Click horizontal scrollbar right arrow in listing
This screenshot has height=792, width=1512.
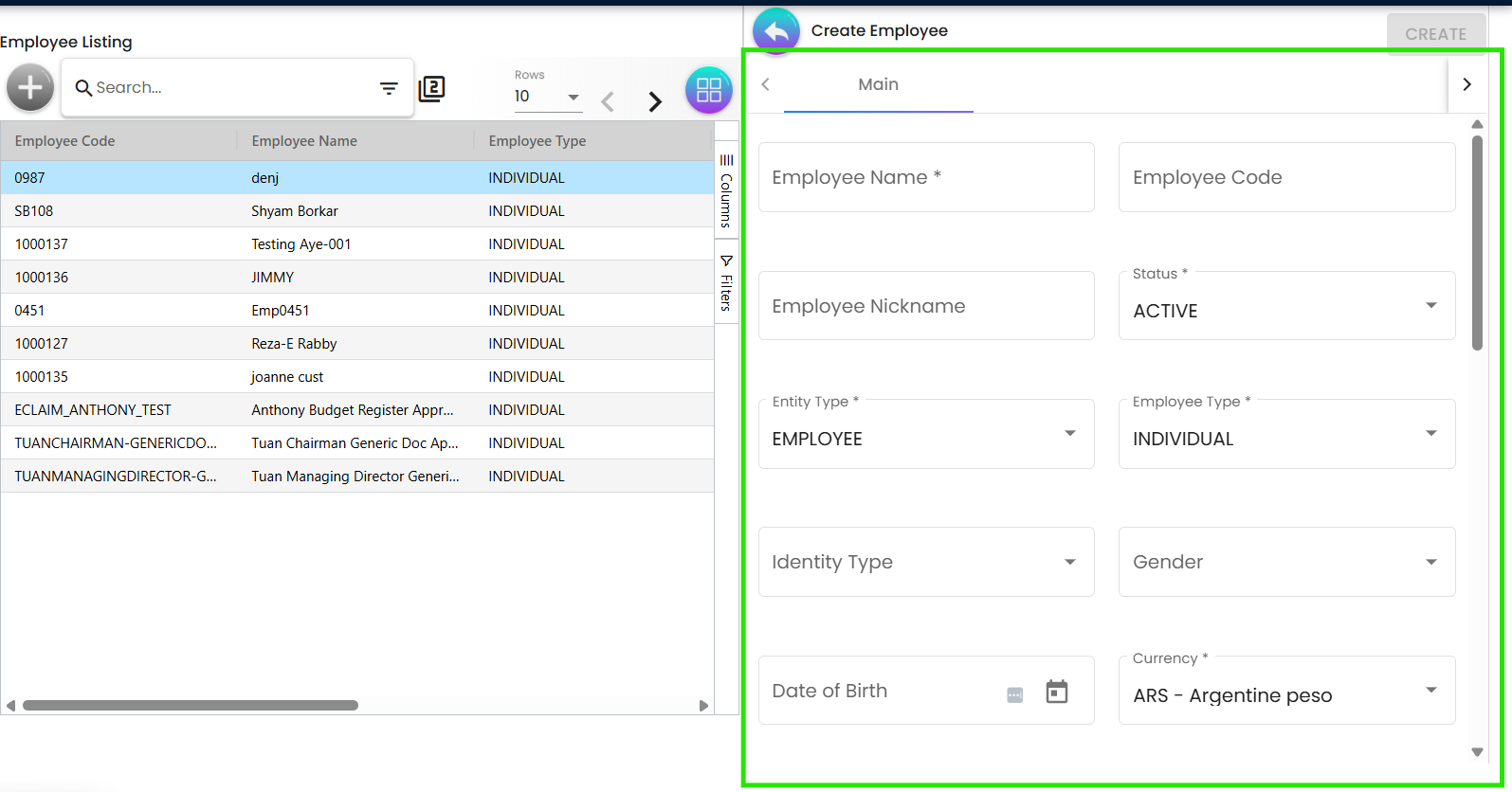[x=703, y=706]
